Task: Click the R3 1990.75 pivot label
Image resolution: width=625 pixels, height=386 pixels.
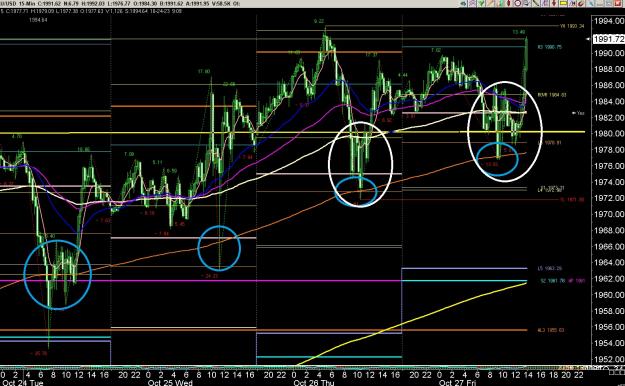Action: (x=550, y=47)
